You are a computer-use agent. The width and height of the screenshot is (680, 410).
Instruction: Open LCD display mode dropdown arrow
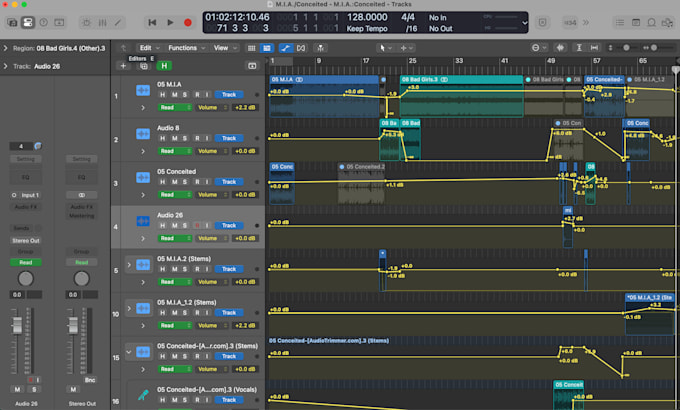tap(525, 23)
